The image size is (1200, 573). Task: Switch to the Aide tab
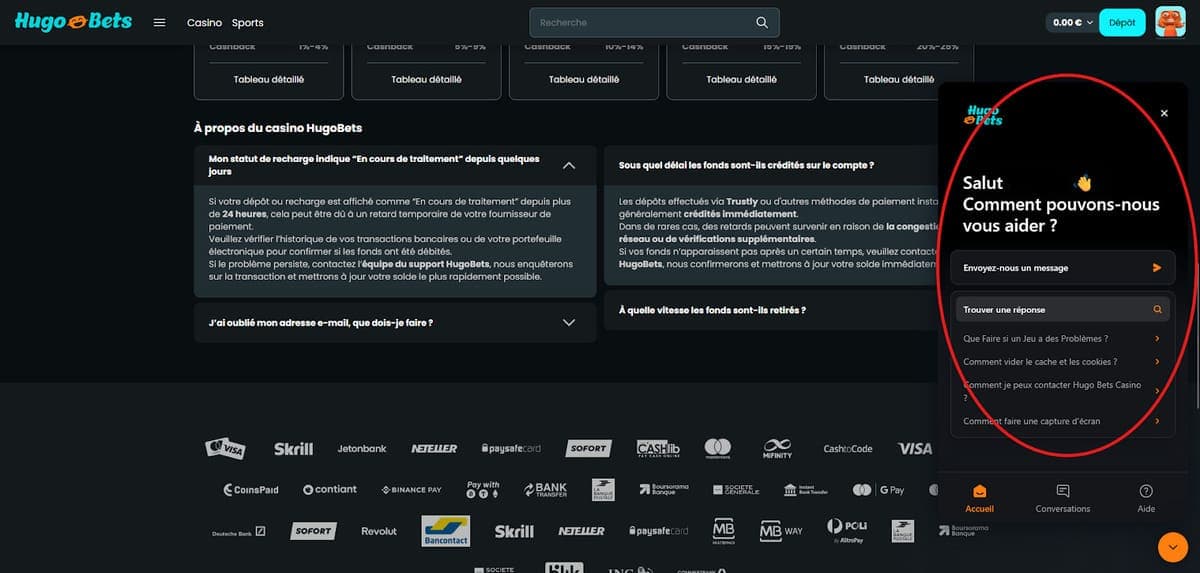tap(1146, 498)
